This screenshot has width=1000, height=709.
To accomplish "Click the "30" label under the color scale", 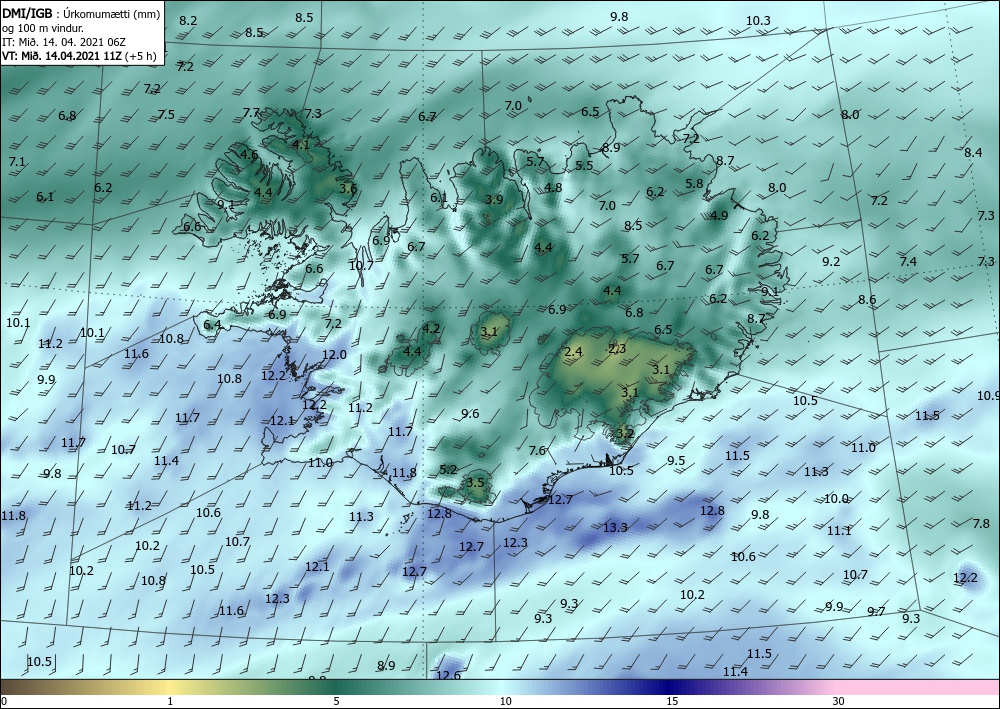I will click(x=839, y=701).
